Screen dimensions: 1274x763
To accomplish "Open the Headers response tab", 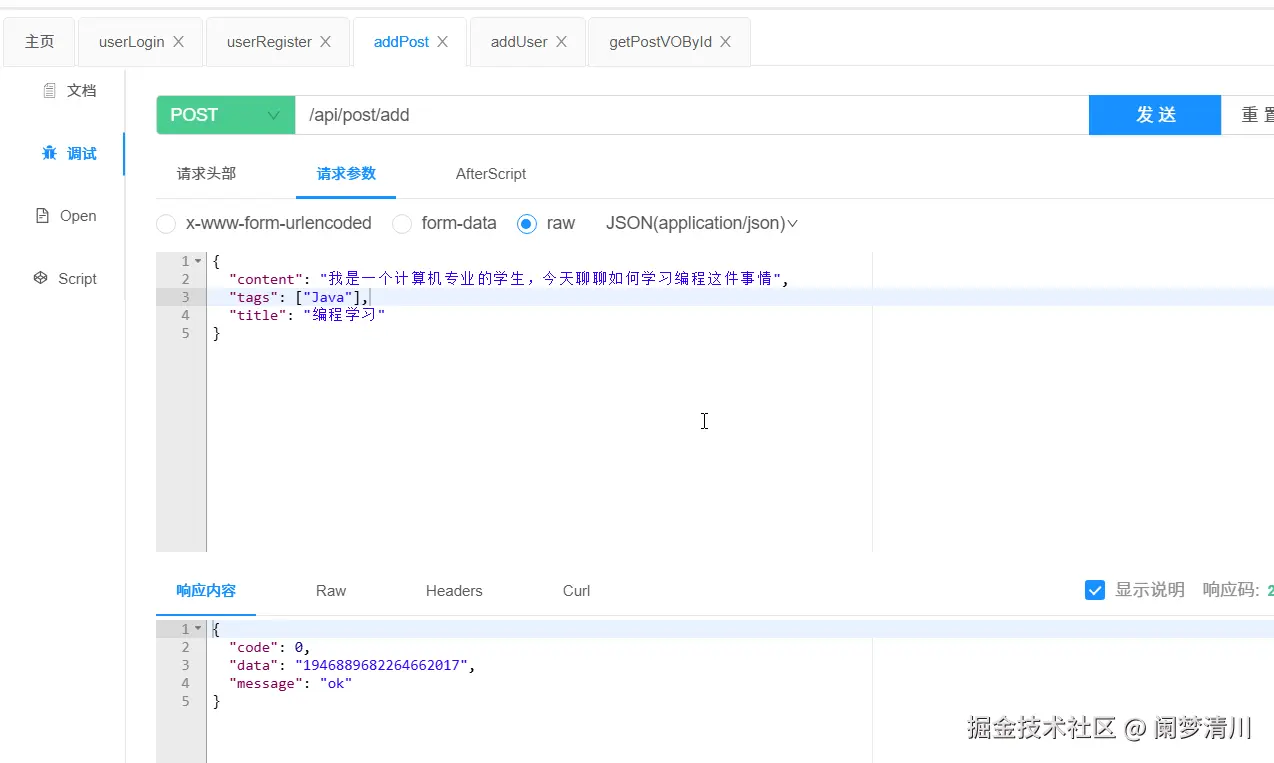I will [x=454, y=591].
